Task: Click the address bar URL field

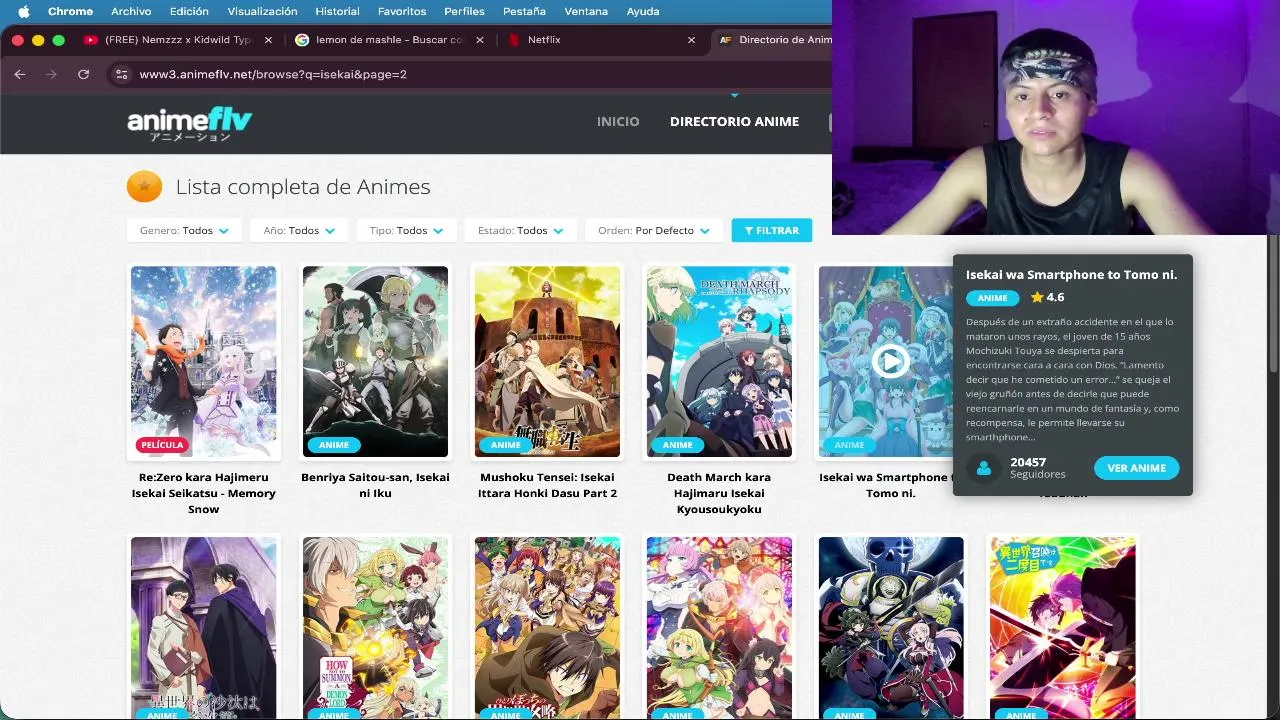Action: [470, 74]
